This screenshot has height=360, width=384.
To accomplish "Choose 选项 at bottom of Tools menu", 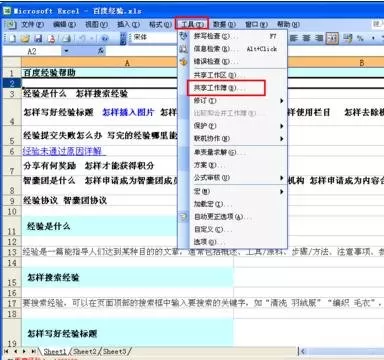I will pos(232,242).
